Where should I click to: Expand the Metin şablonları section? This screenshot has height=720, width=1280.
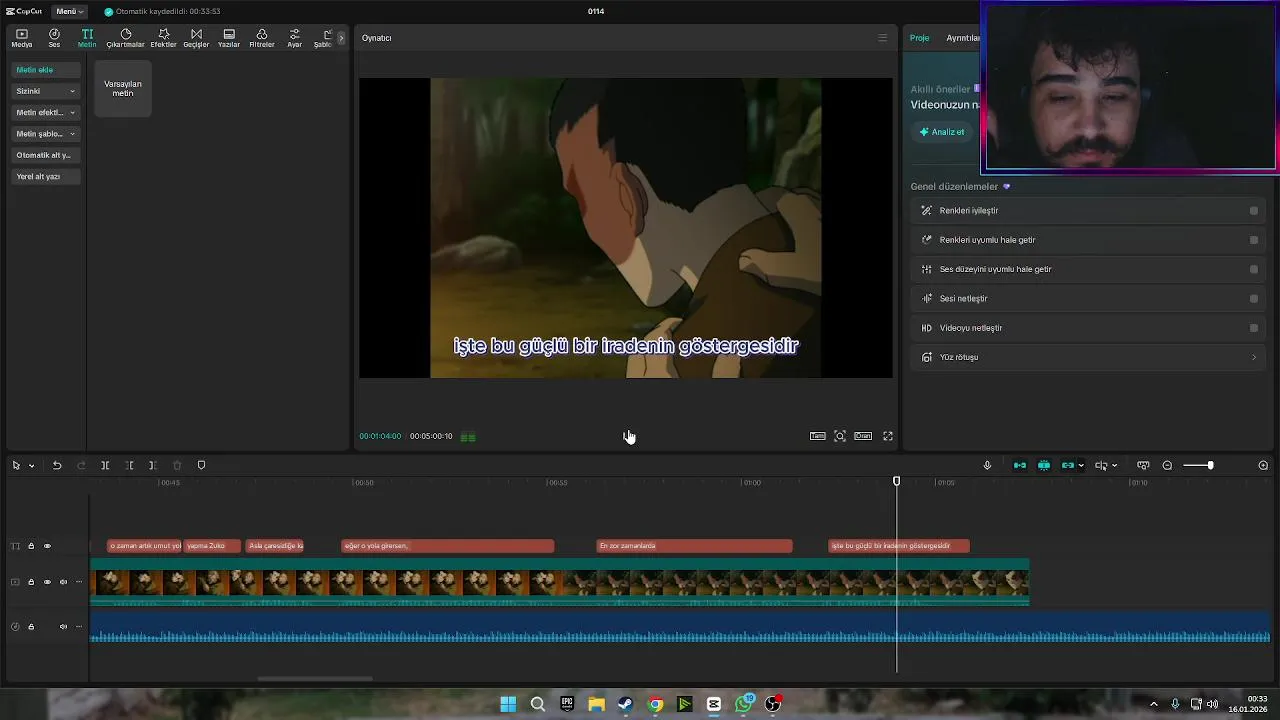(x=45, y=134)
